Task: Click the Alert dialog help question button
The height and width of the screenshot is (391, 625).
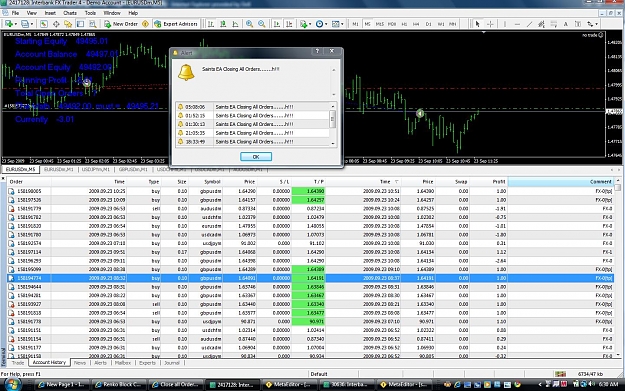Action: (x=317, y=51)
